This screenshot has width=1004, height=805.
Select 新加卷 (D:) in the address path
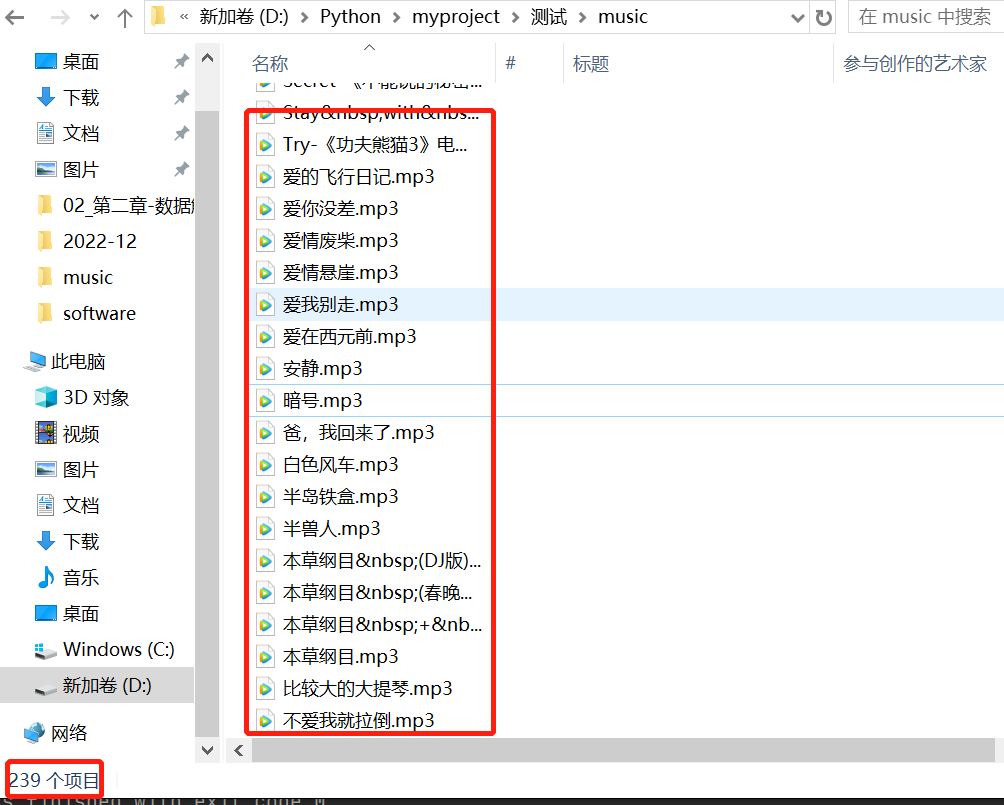tap(244, 17)
